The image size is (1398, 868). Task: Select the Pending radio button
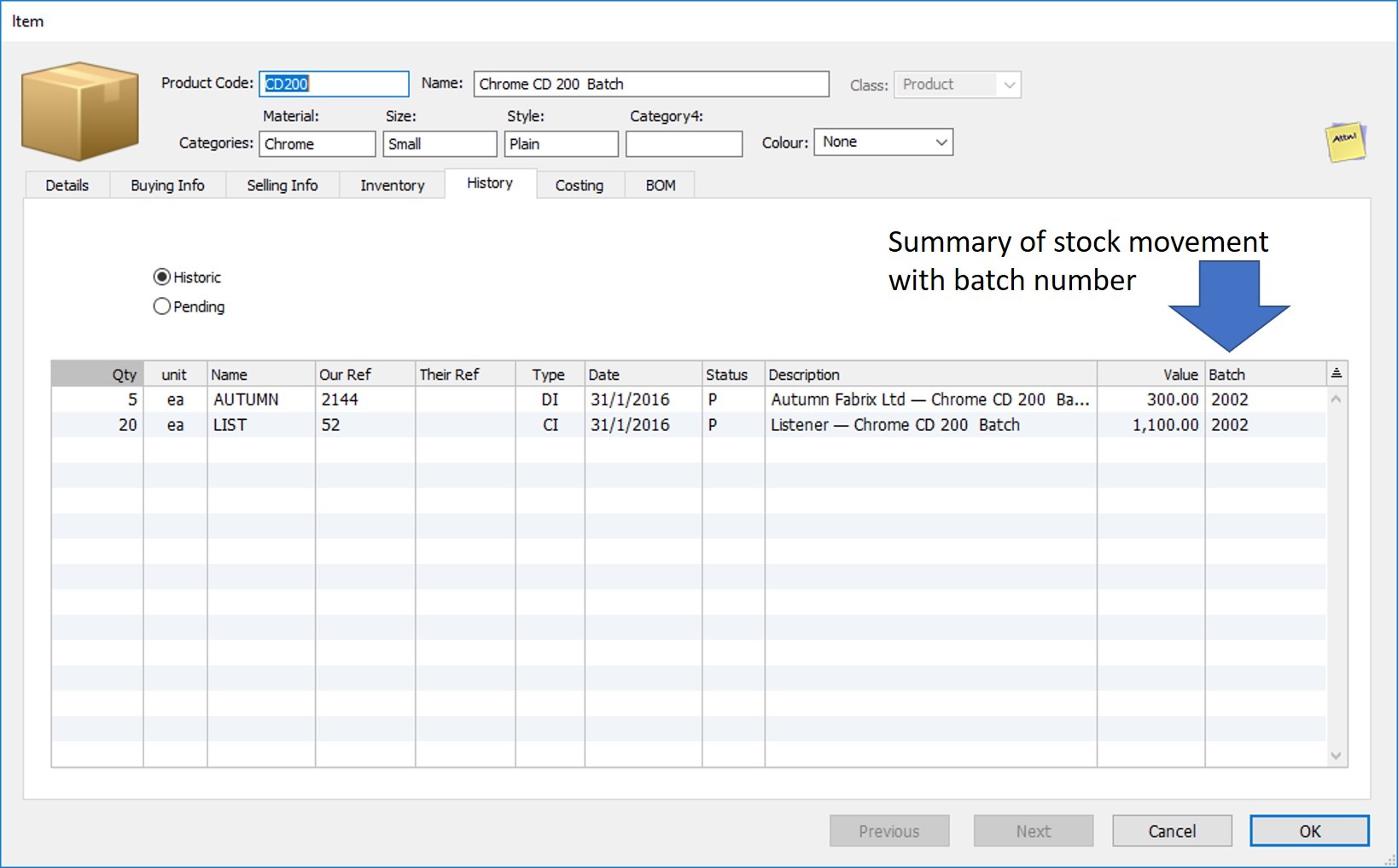162,306
